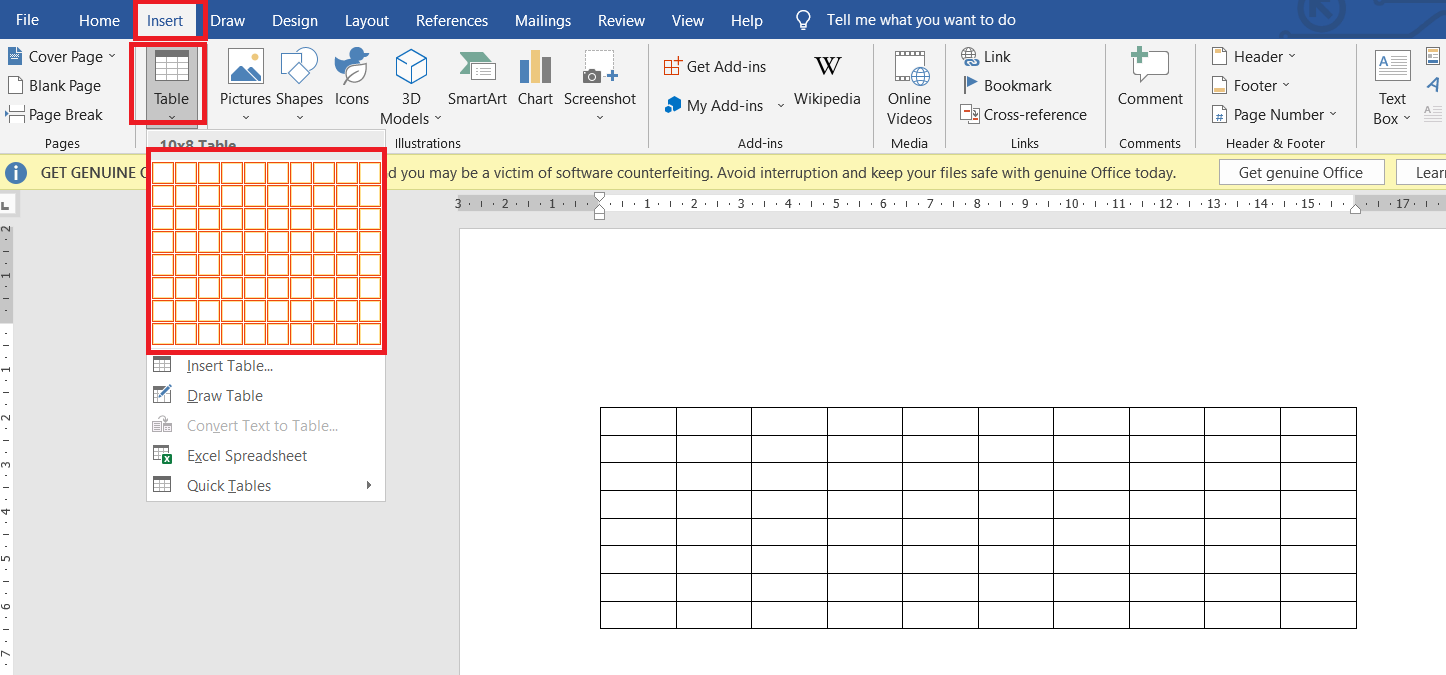The width and height of the screenshot is (1446, 675).
Task: Click the top-left cell of table grid picker
Action: point(163,172)
